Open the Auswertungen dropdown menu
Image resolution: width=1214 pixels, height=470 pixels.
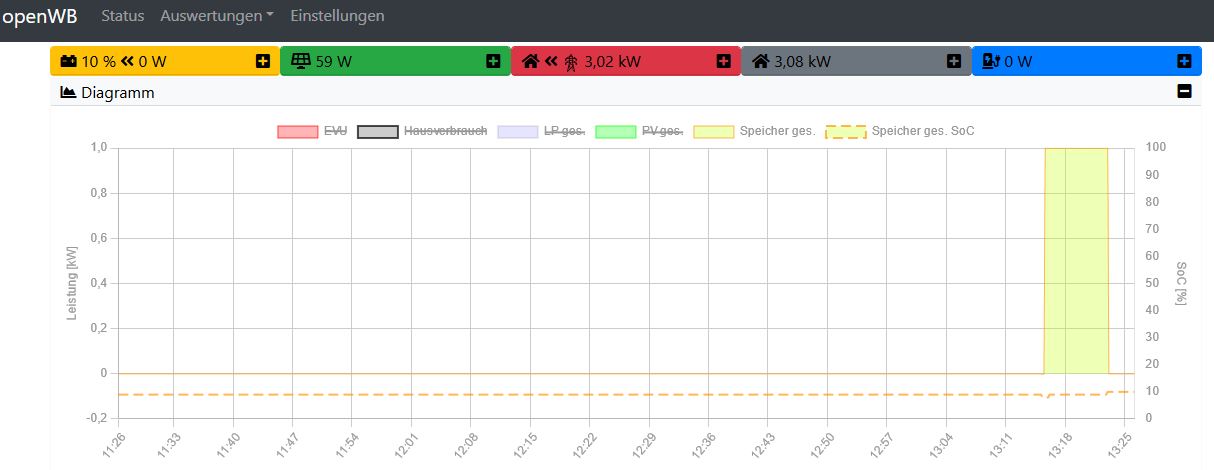[x=217, y=16]
